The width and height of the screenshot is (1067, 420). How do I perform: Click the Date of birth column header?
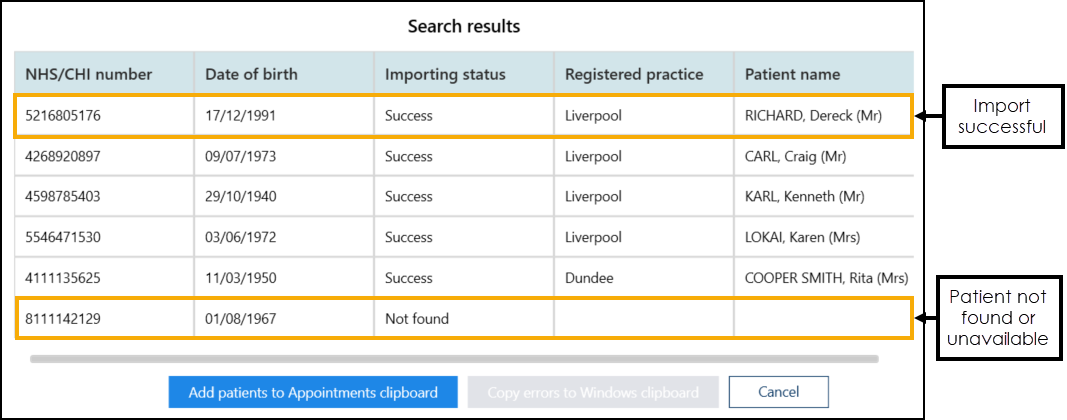pyautogui.click(x=251, y=74)
